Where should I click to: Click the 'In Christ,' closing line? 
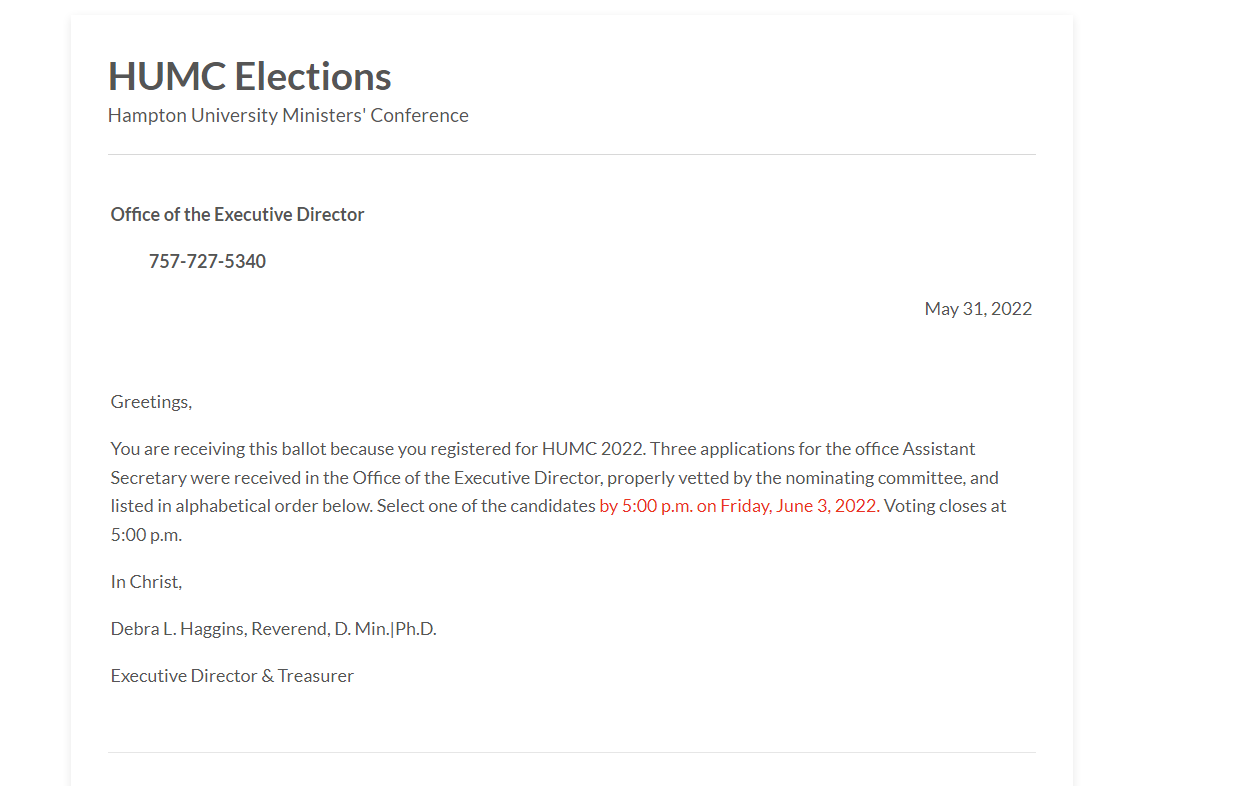[x=146, y=581]
